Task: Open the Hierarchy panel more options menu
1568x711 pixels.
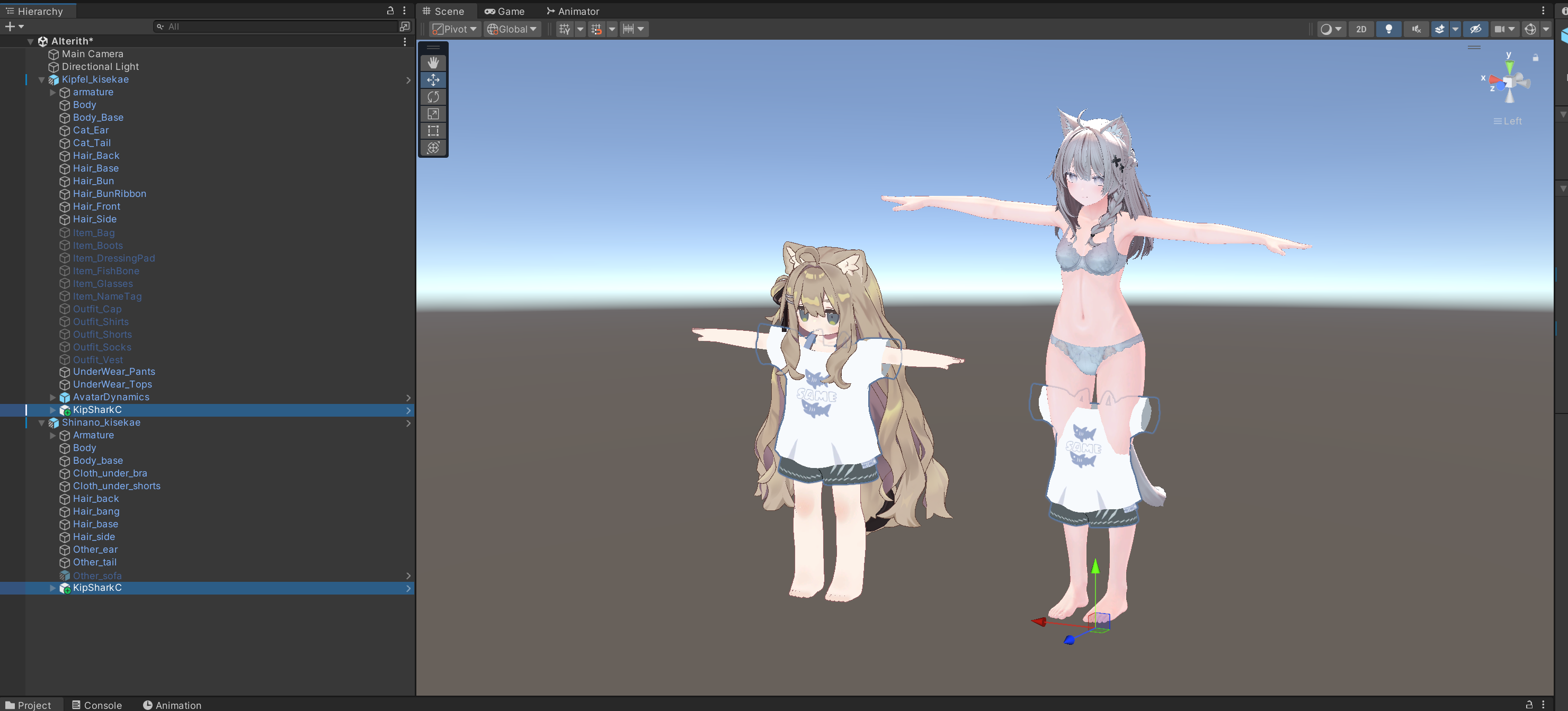Action: pyautogui.click(x=404, y=11)
